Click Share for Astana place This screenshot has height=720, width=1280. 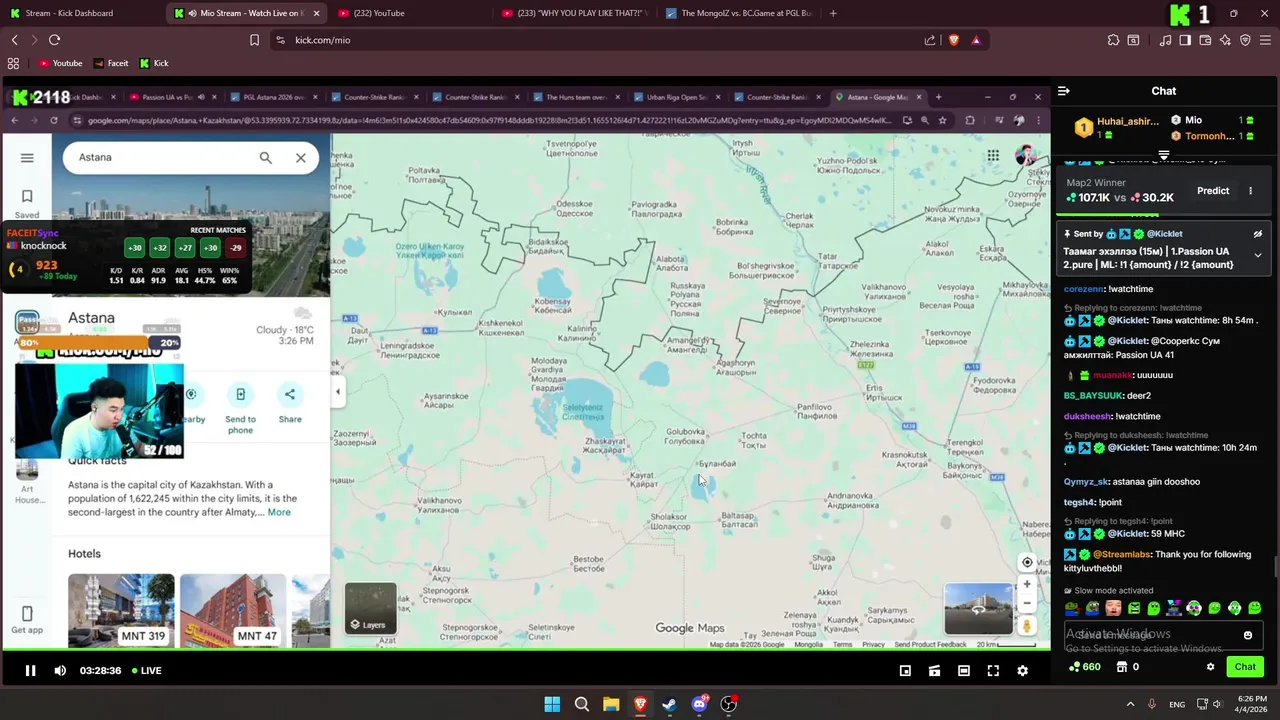click(290, 404)
